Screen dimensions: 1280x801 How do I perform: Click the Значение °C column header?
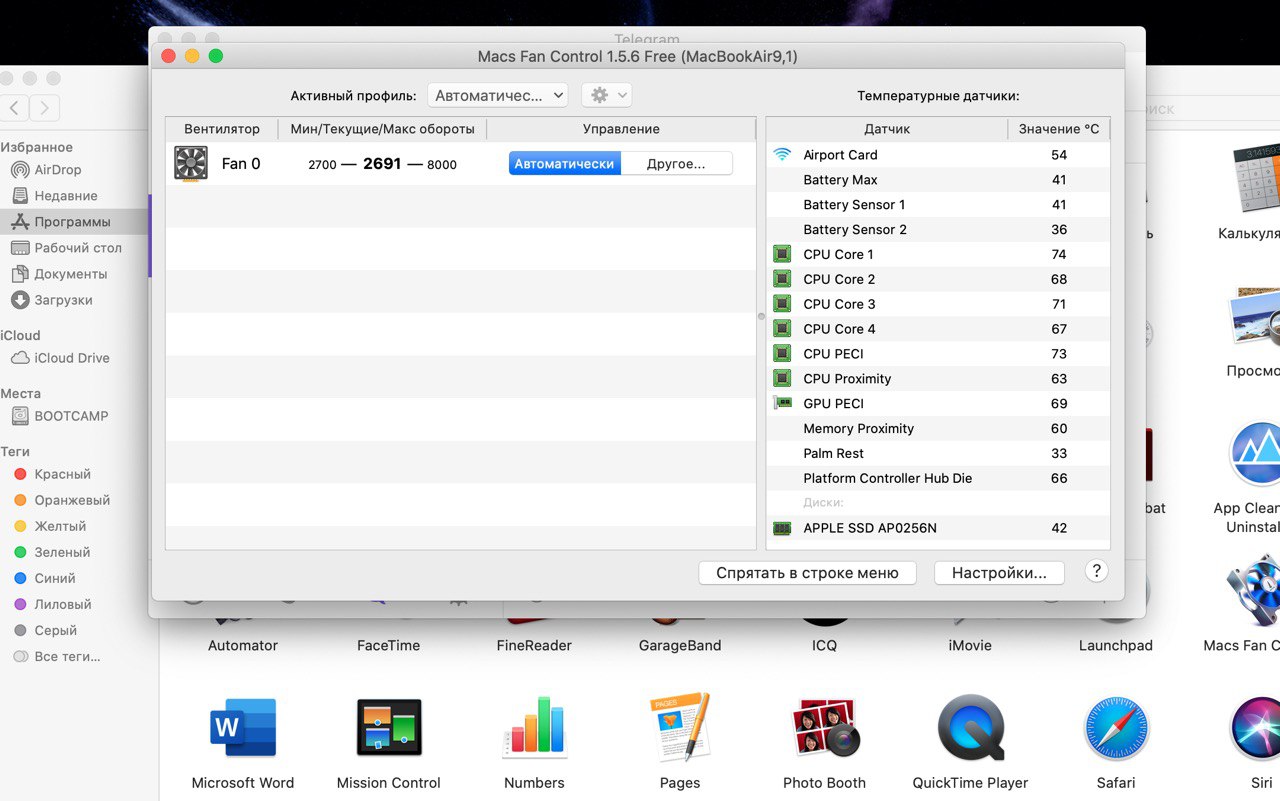coord(1059,129)
